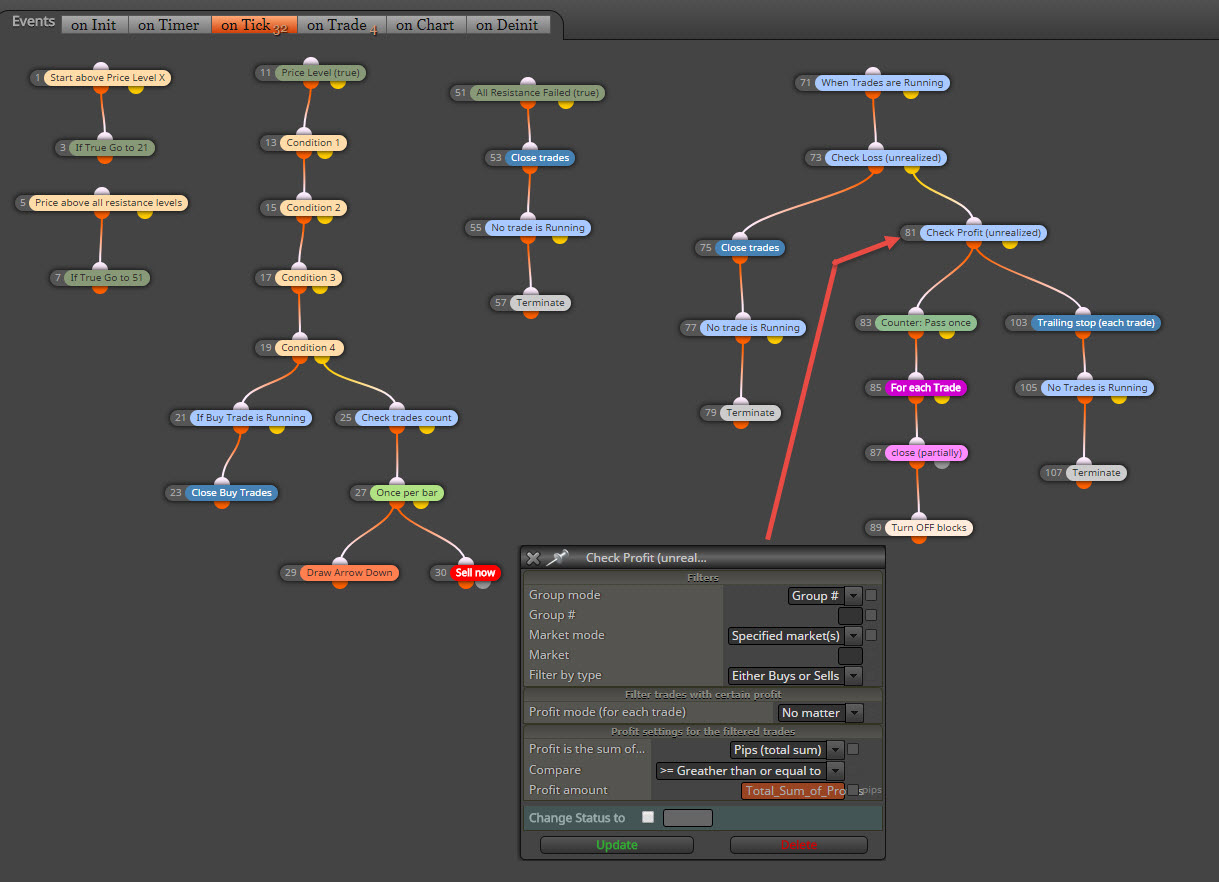
Task: Switch to the on Trade tab
Action: [x=342, y=25]
